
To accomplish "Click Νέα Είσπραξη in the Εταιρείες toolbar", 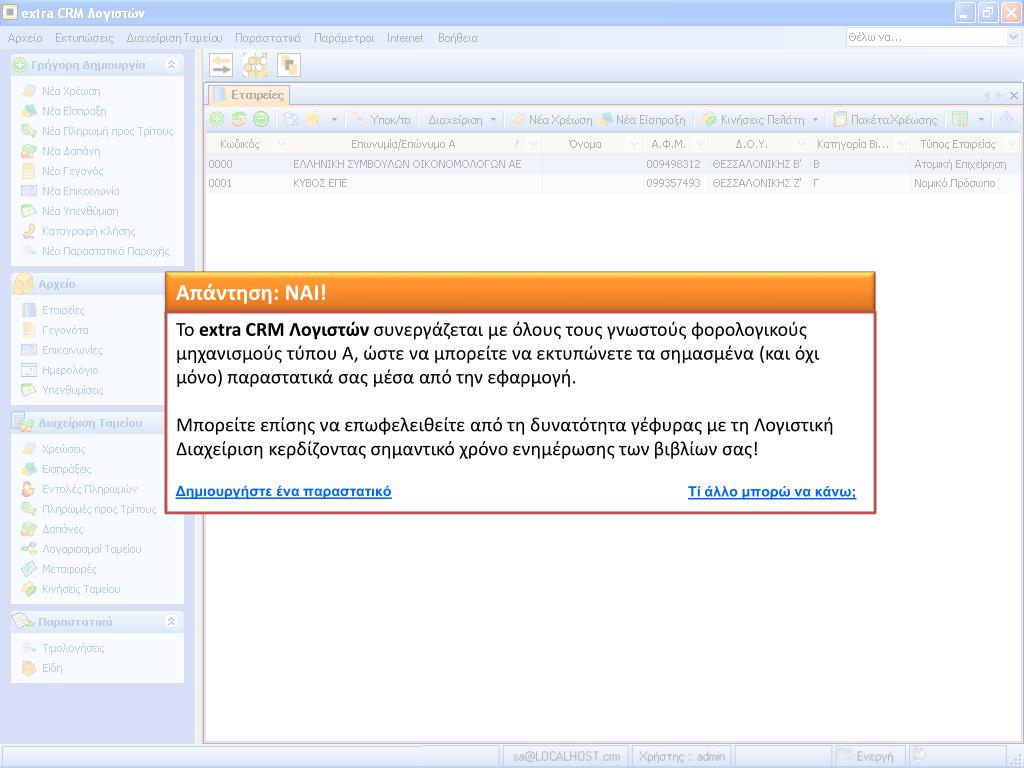I will (643, 120).
